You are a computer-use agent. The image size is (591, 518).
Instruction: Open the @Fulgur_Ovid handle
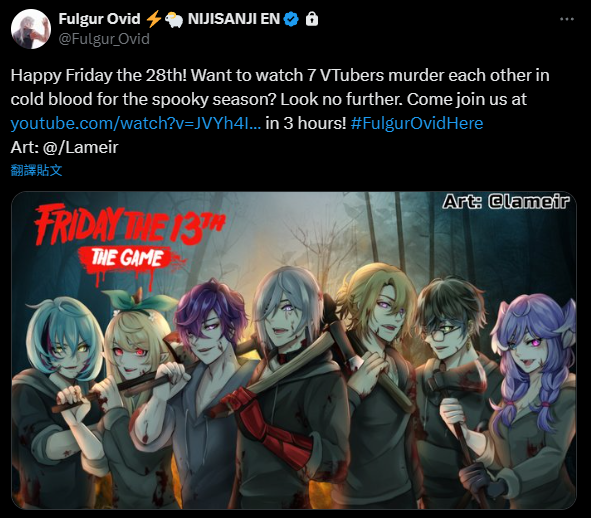pos(104,39)
